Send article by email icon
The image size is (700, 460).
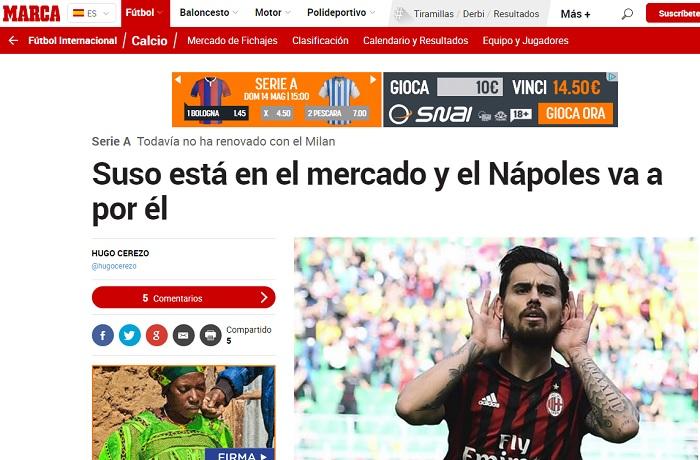183,335
